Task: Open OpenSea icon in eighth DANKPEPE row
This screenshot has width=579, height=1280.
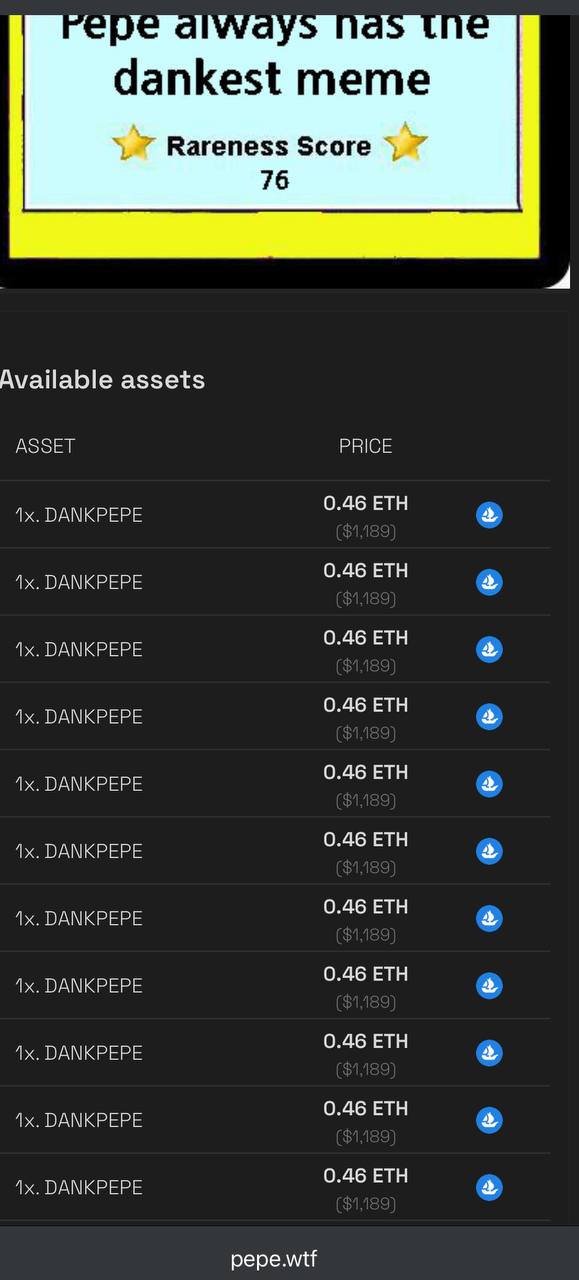Action: tap(489, 985)
